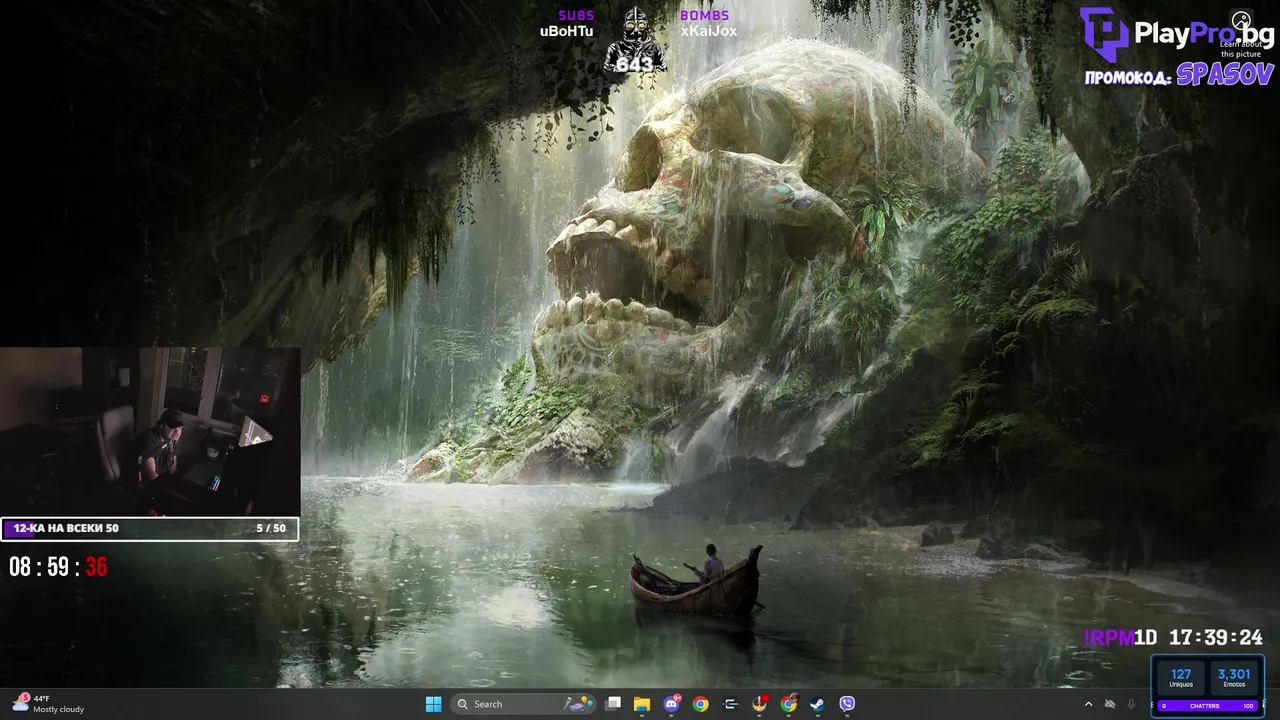Open Discord from the taskbar
This screenshot has width=1280, height=720.
pyautogui.click(x=672, y=704)
